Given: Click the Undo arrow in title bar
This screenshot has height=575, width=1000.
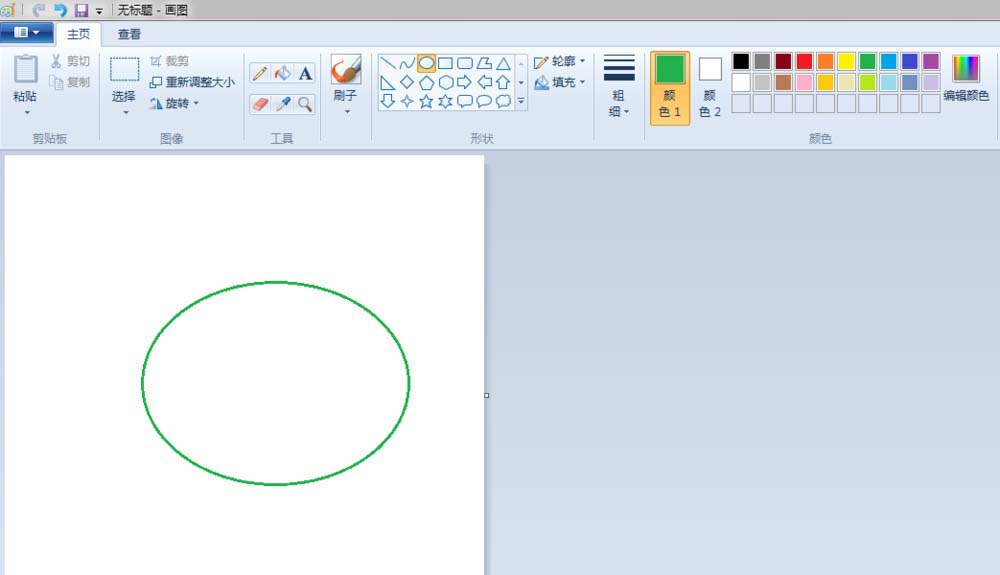Looking at the screenshot, I should [x=60, y=10].
